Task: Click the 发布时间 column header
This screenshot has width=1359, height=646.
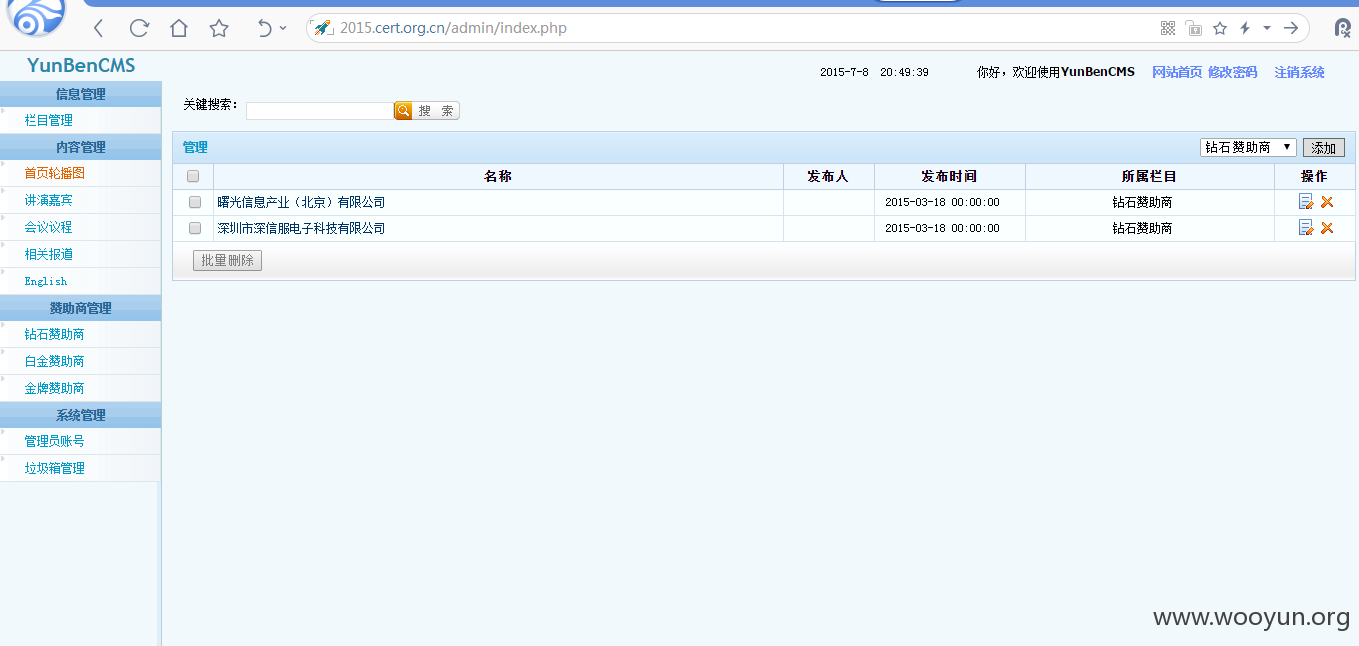Action: tap(949, 176)
